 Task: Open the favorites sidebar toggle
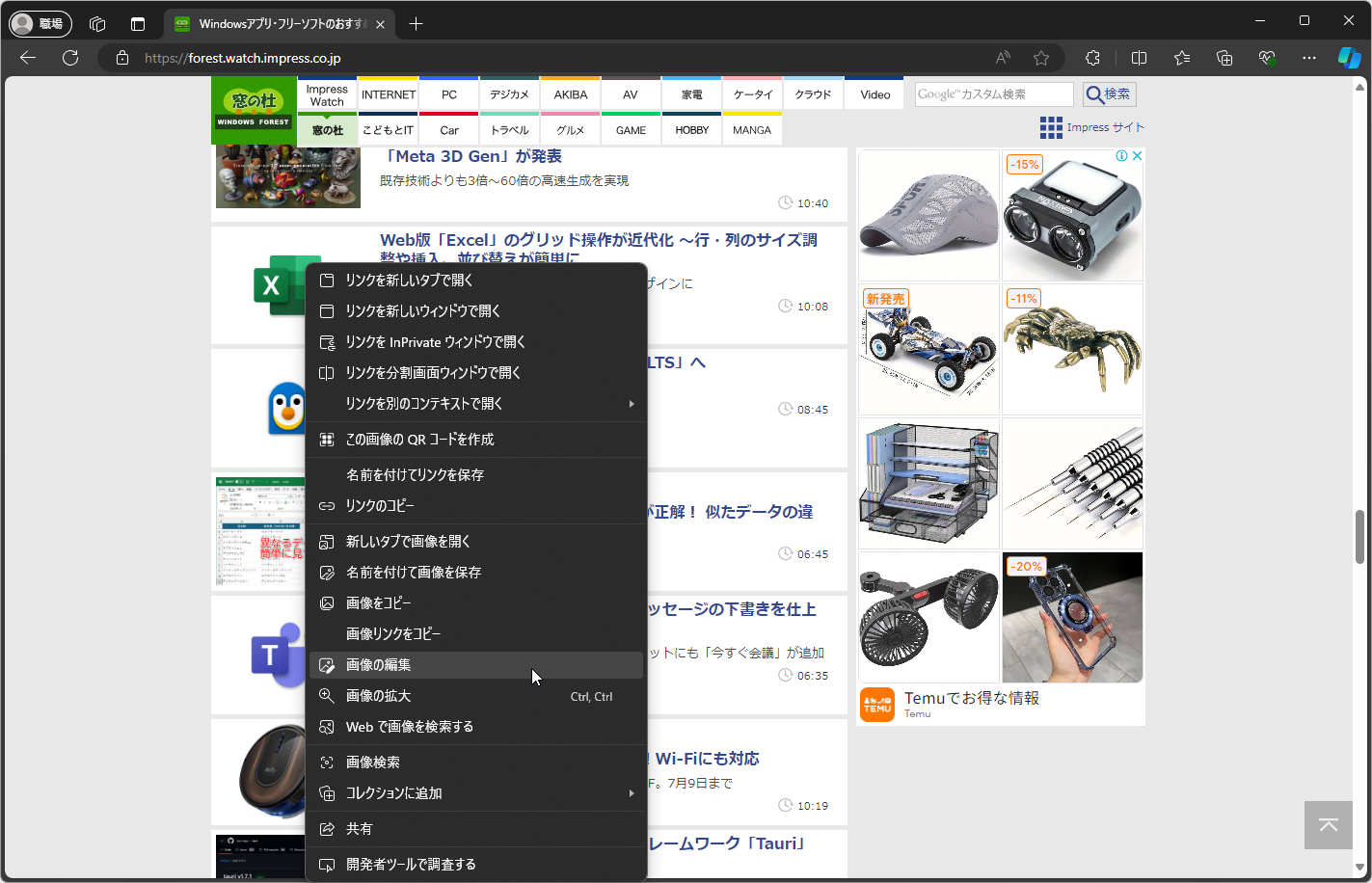point(1181,58)
